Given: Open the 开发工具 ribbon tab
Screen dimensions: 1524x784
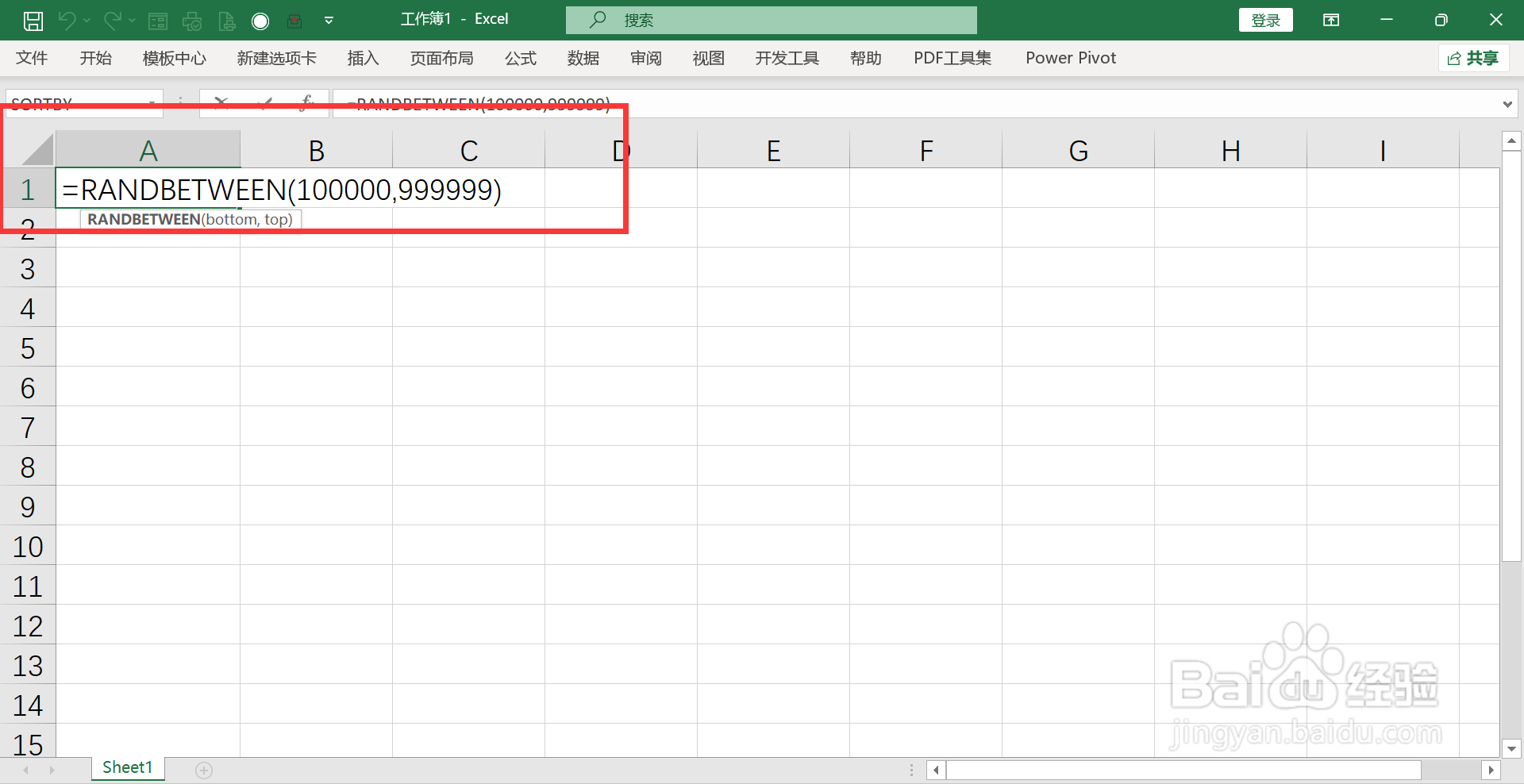Looking at the screenshot, I should [x=787, y=58].
